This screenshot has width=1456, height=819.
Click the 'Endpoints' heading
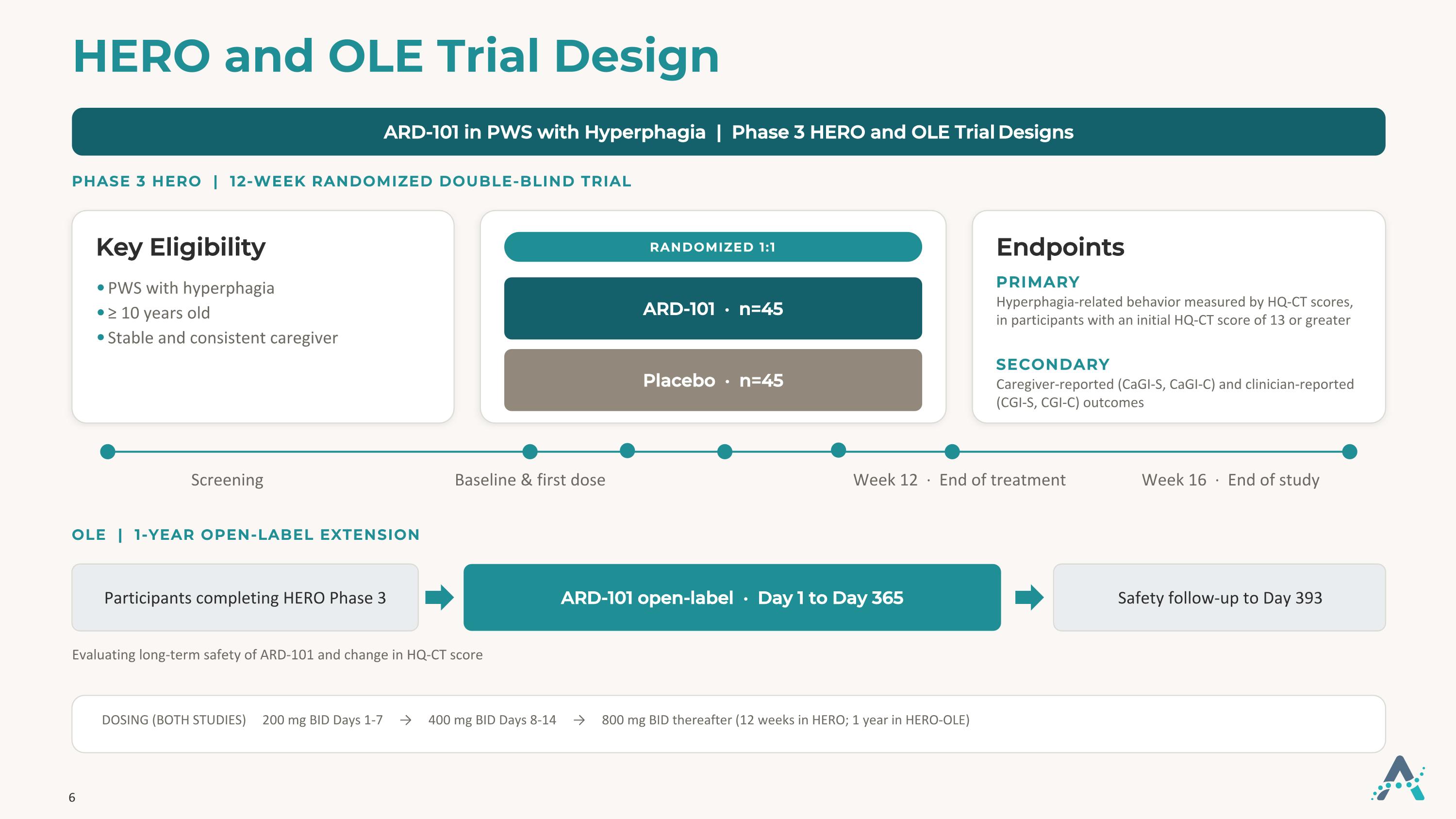pos(1060,248)
